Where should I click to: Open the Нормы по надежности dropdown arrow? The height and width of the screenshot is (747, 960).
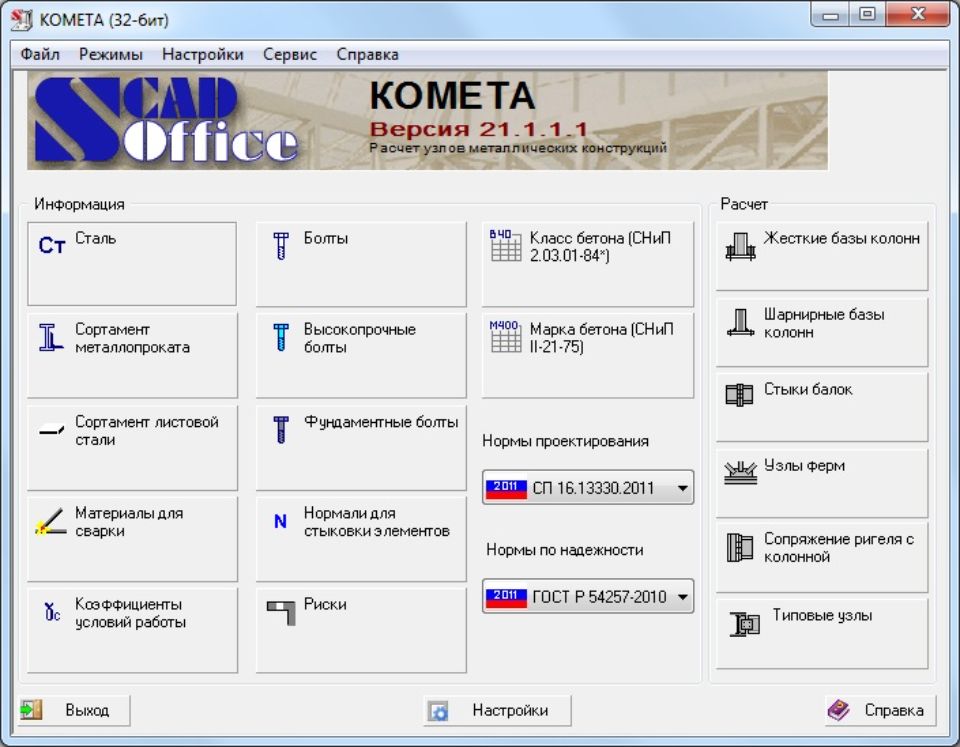coord(682,597)
